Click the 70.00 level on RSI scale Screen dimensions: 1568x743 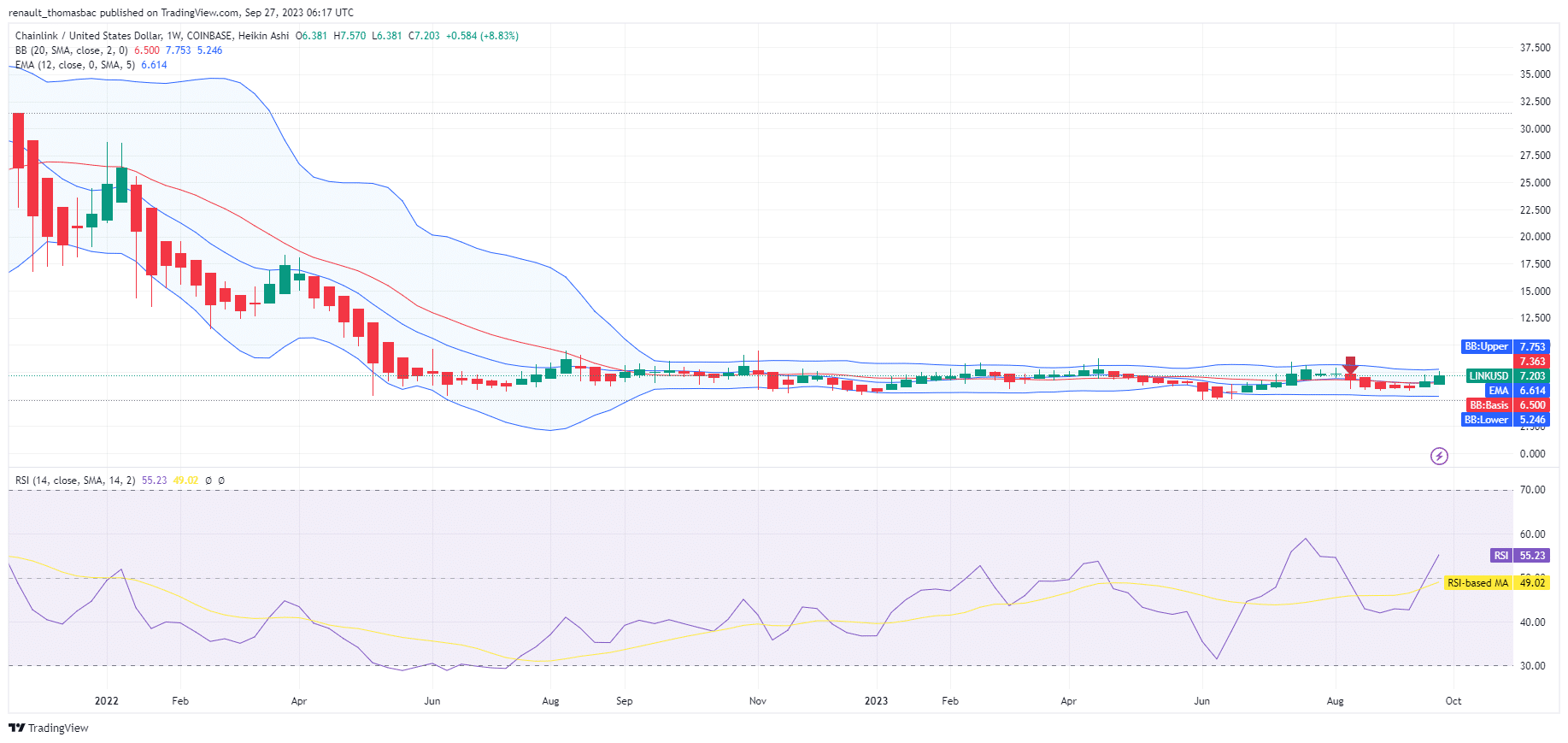tap(1533, 490)
